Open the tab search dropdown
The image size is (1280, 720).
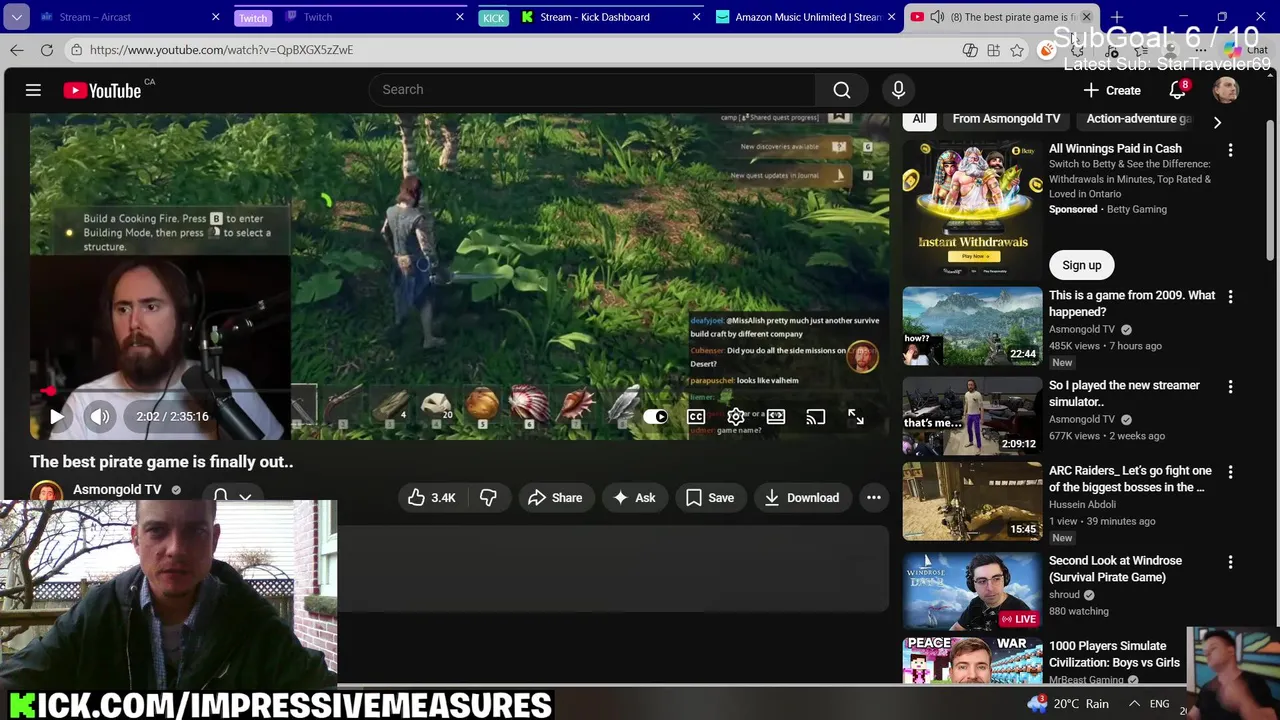[17, 17]
